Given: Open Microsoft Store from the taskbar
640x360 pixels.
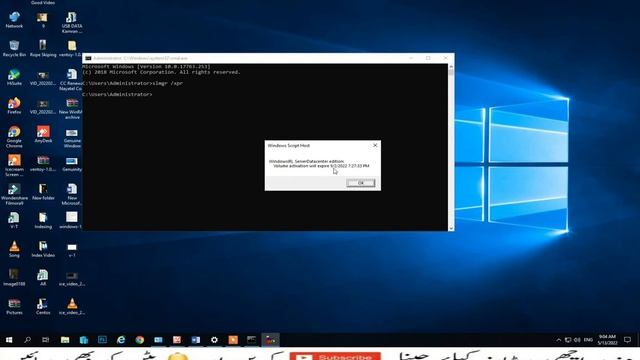Looking at the screenshot, I should point(84,340).
